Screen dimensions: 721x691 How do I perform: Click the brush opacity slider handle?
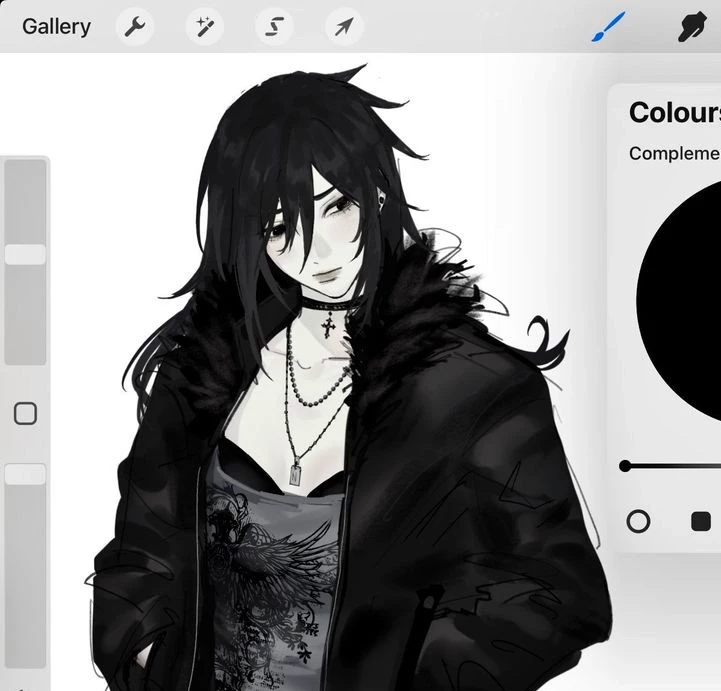(x=25, y=475)
